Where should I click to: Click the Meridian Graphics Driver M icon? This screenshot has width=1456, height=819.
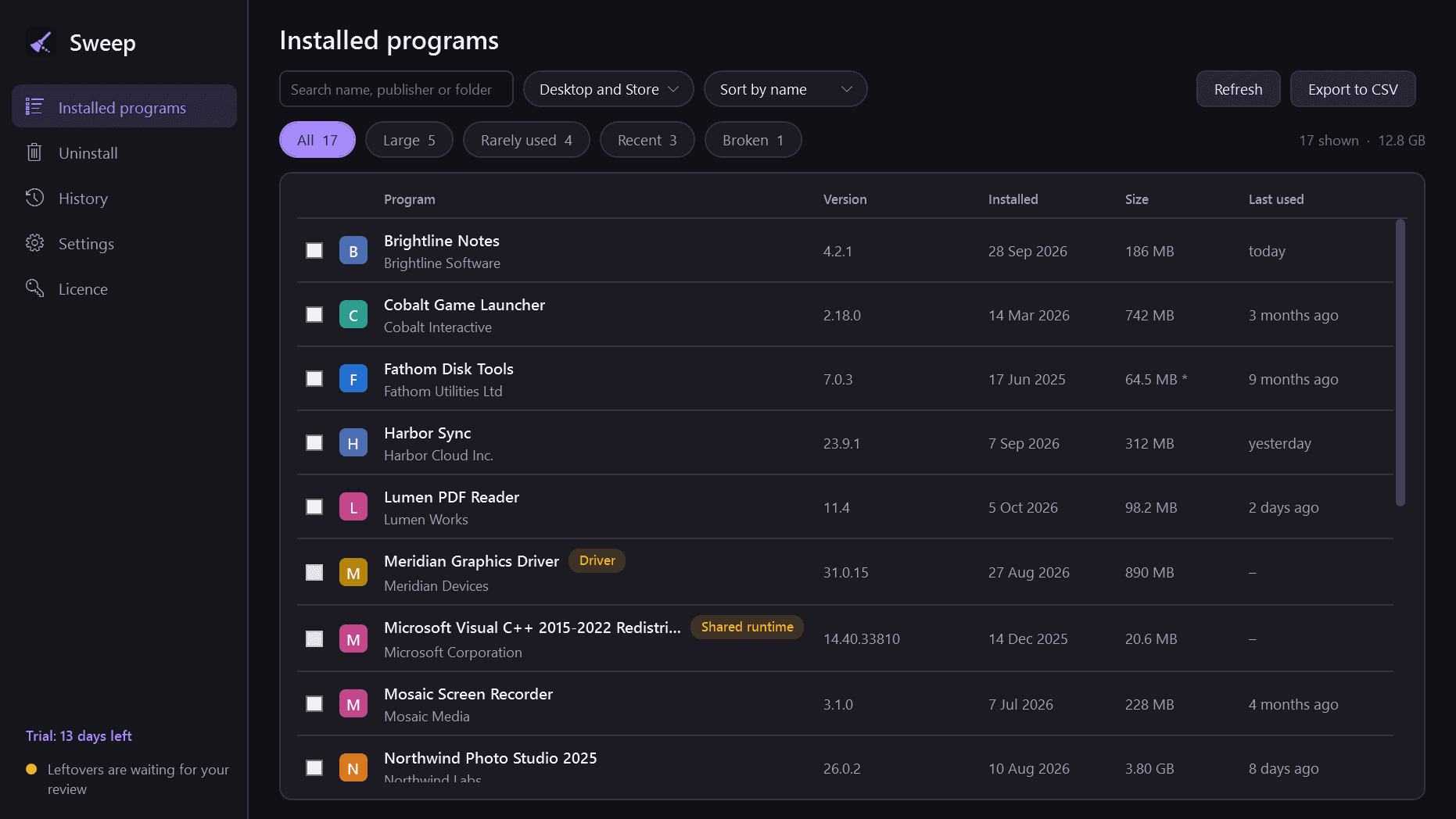tap(353, 573)
